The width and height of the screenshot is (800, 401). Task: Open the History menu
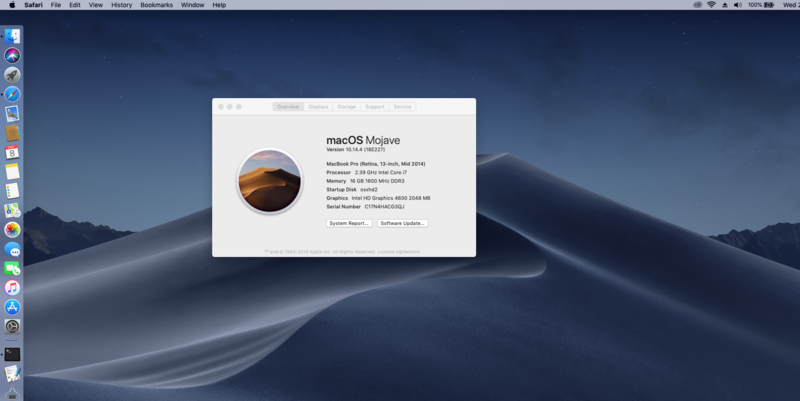121,5
